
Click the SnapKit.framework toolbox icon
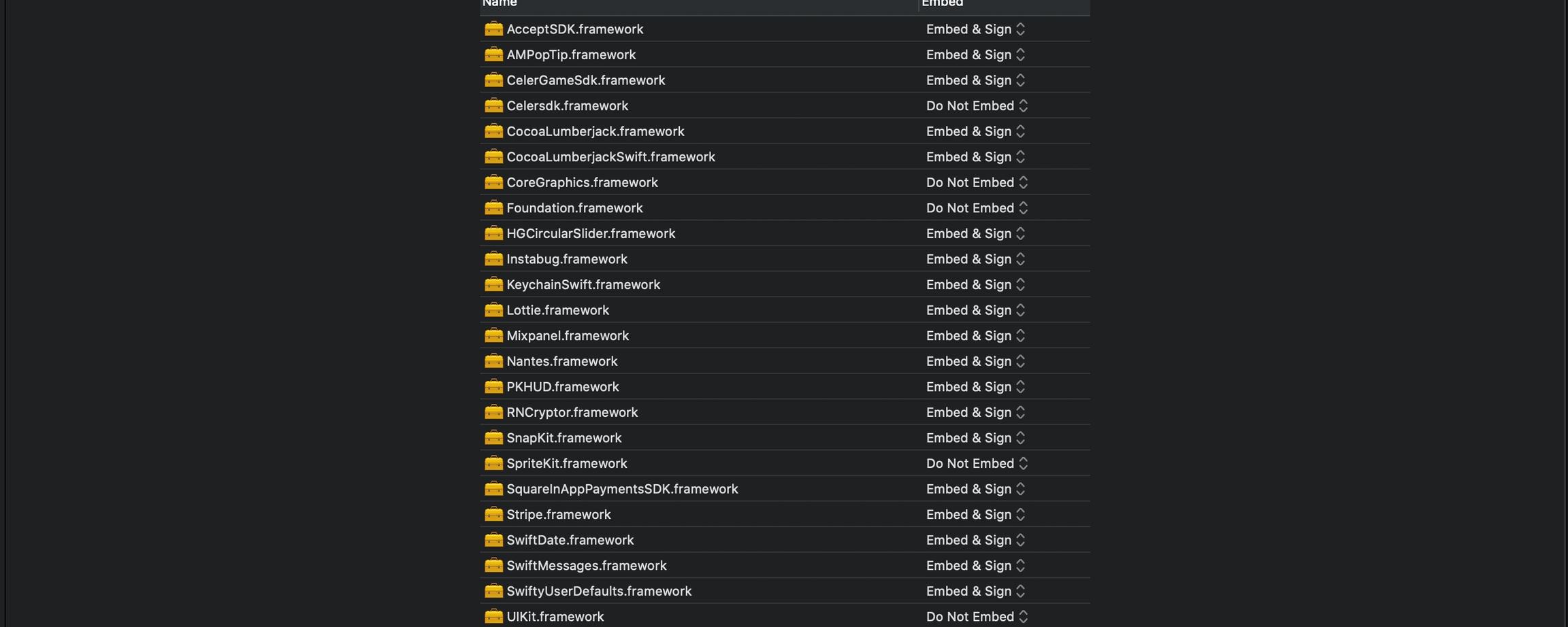[x=493, y=438]
